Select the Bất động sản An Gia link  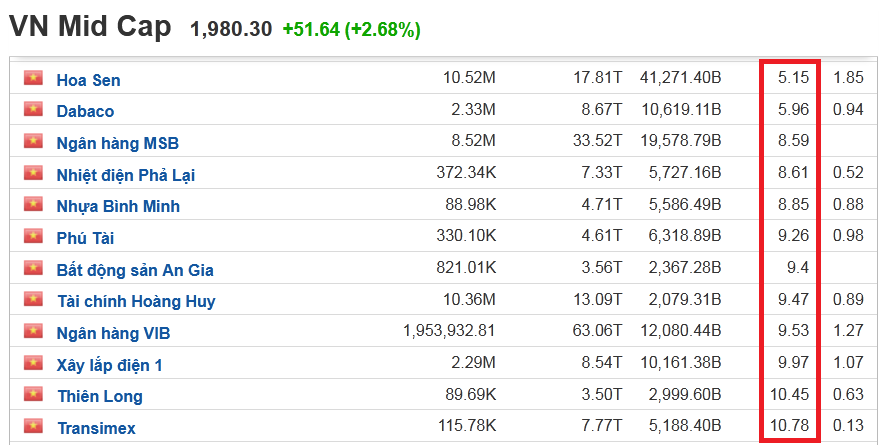point(135,270)
